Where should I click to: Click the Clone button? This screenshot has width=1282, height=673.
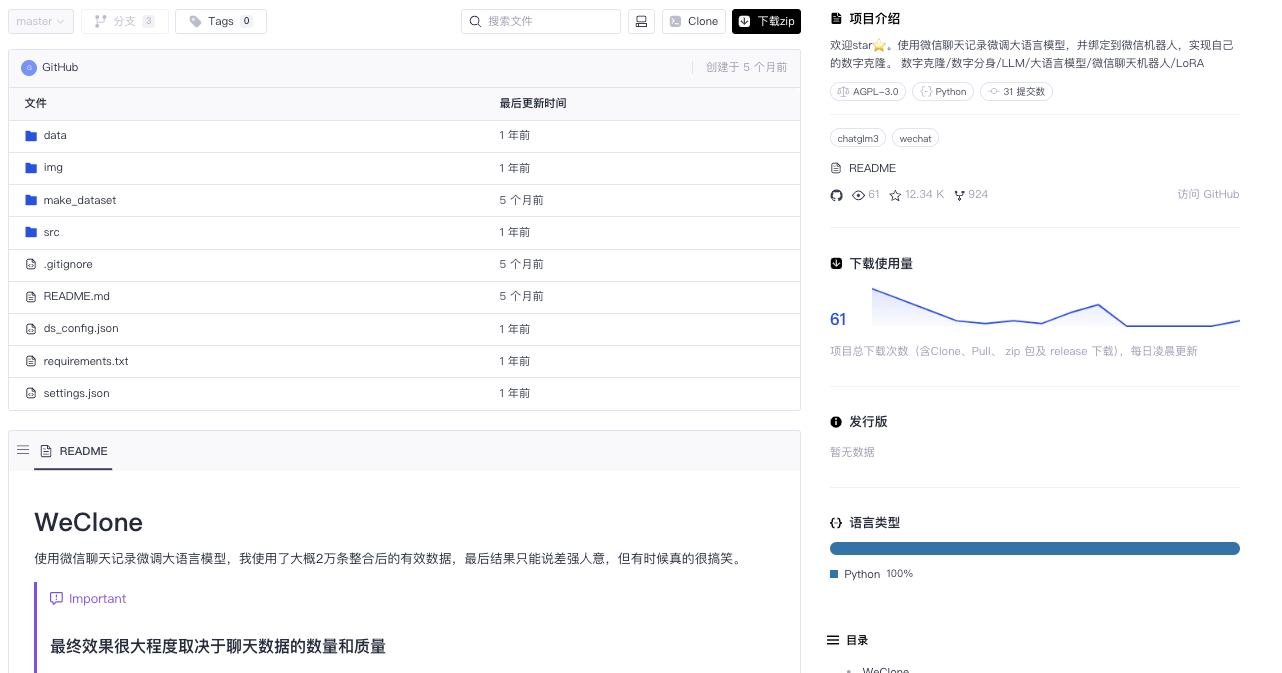[x=694, y=21]
